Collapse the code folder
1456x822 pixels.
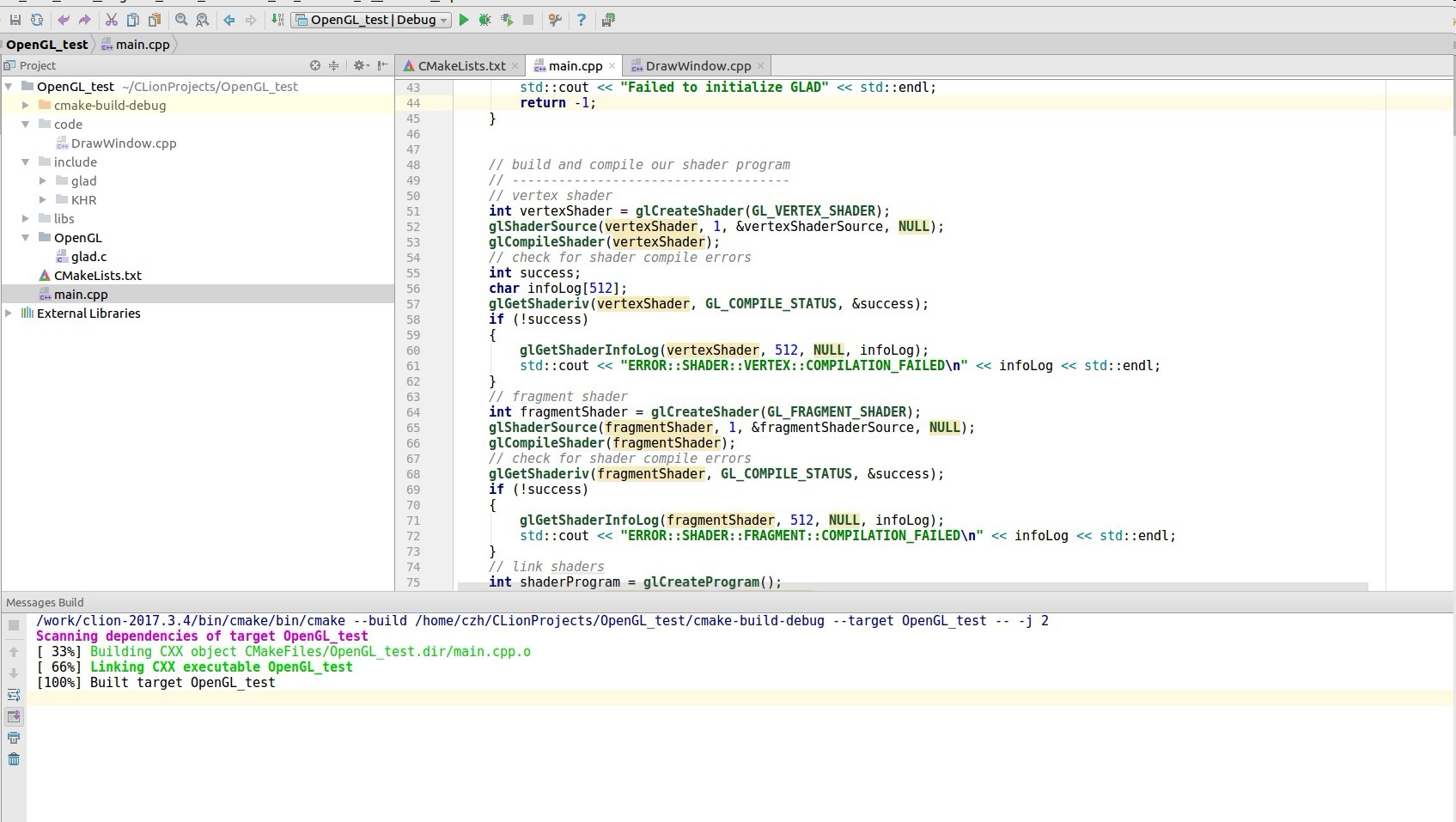coord(26,124)
